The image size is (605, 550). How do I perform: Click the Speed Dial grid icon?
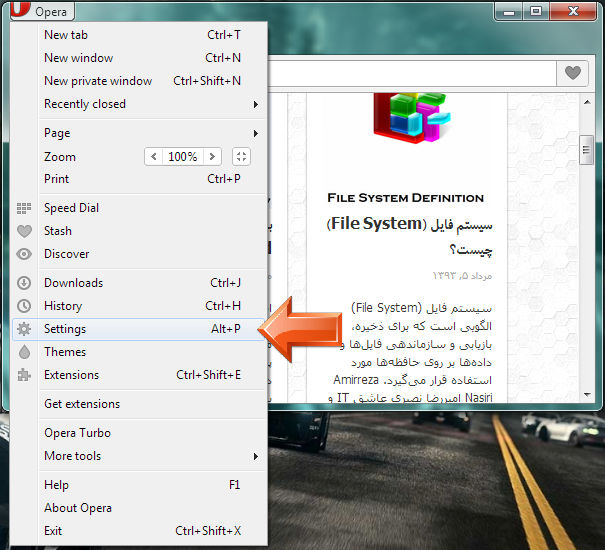click(24, 208)
